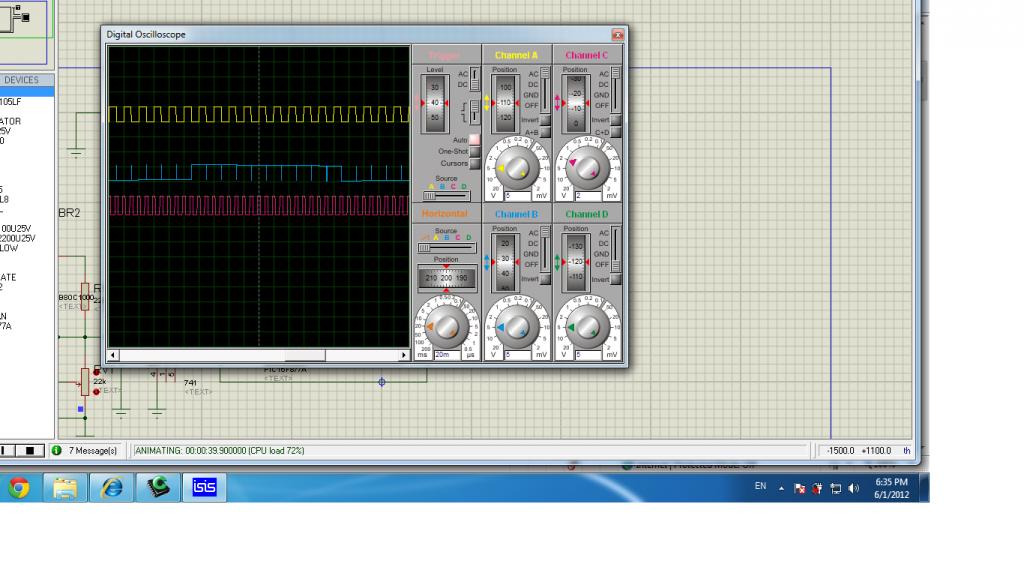Click the Channel A voltage value field

click(518, 196)
